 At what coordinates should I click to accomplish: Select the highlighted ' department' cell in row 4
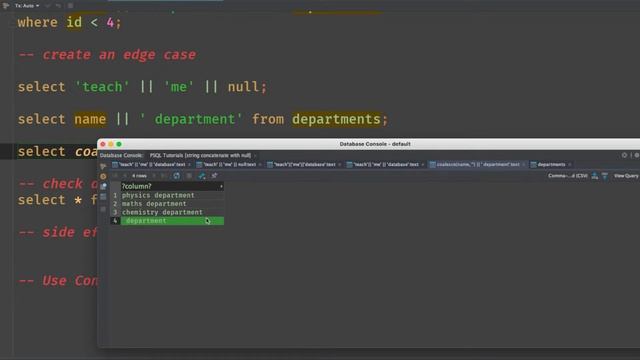[x=172, y=221]
